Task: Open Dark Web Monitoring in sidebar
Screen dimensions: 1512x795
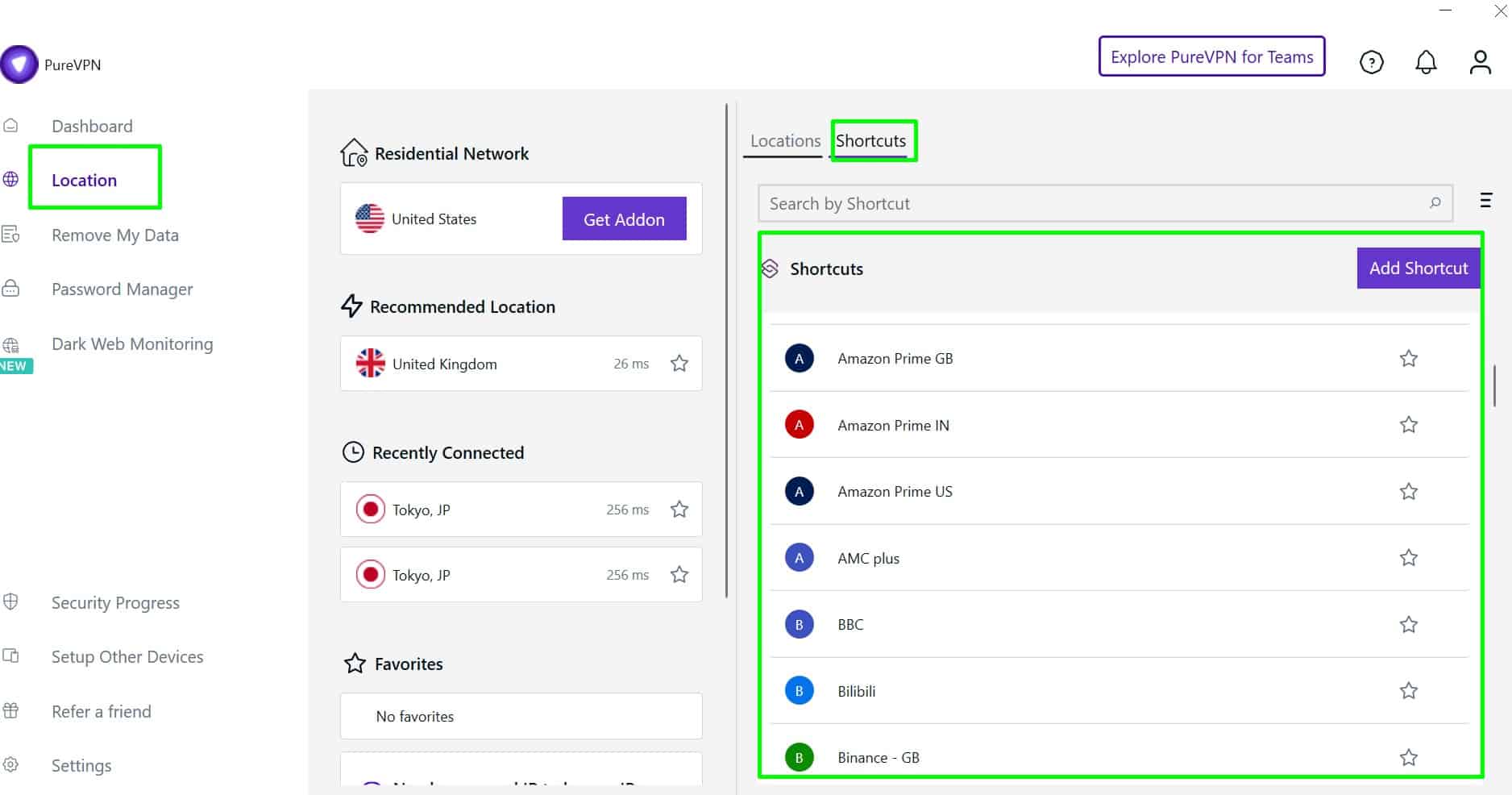Action: click(132, 343)
